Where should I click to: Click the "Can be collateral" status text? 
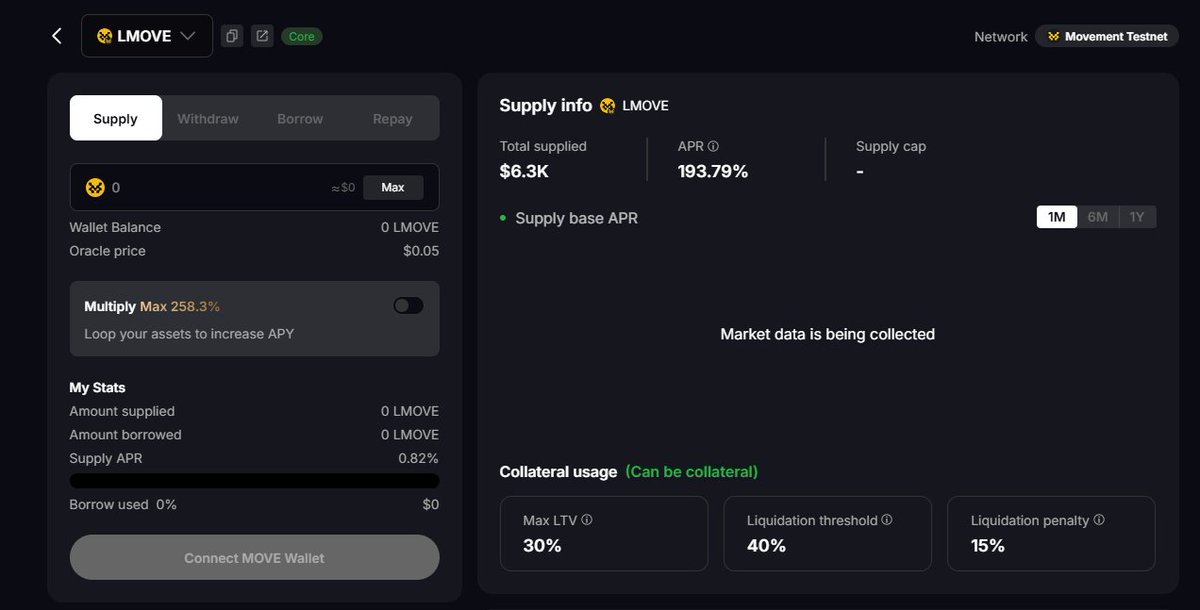(692, 471)
